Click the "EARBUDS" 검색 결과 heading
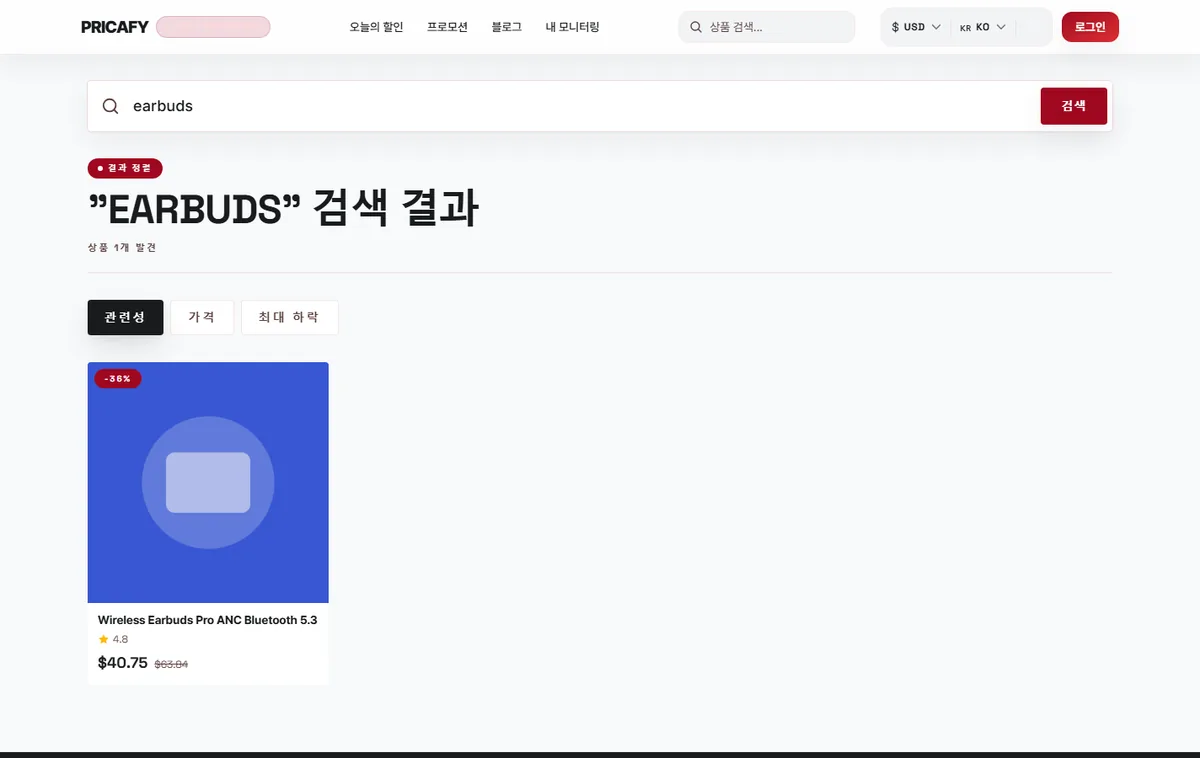The width and height of the screenshot is (1200, 758). (283, 209)
